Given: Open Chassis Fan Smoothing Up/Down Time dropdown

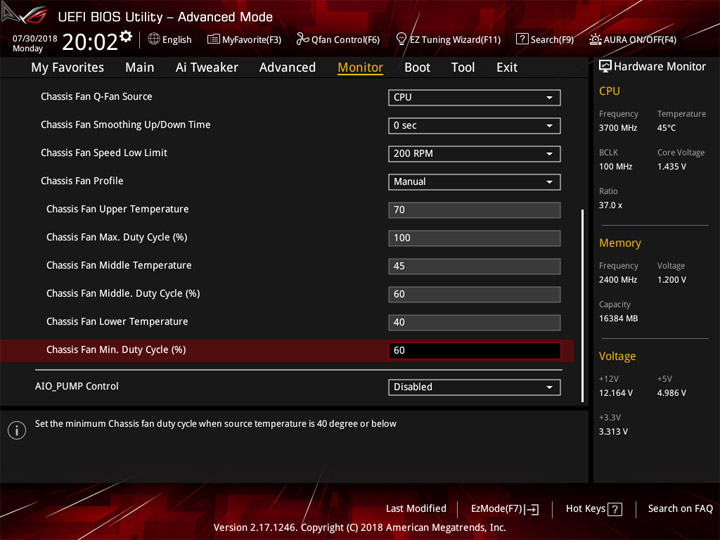Looking at the screenshot, I should (474, 125).
